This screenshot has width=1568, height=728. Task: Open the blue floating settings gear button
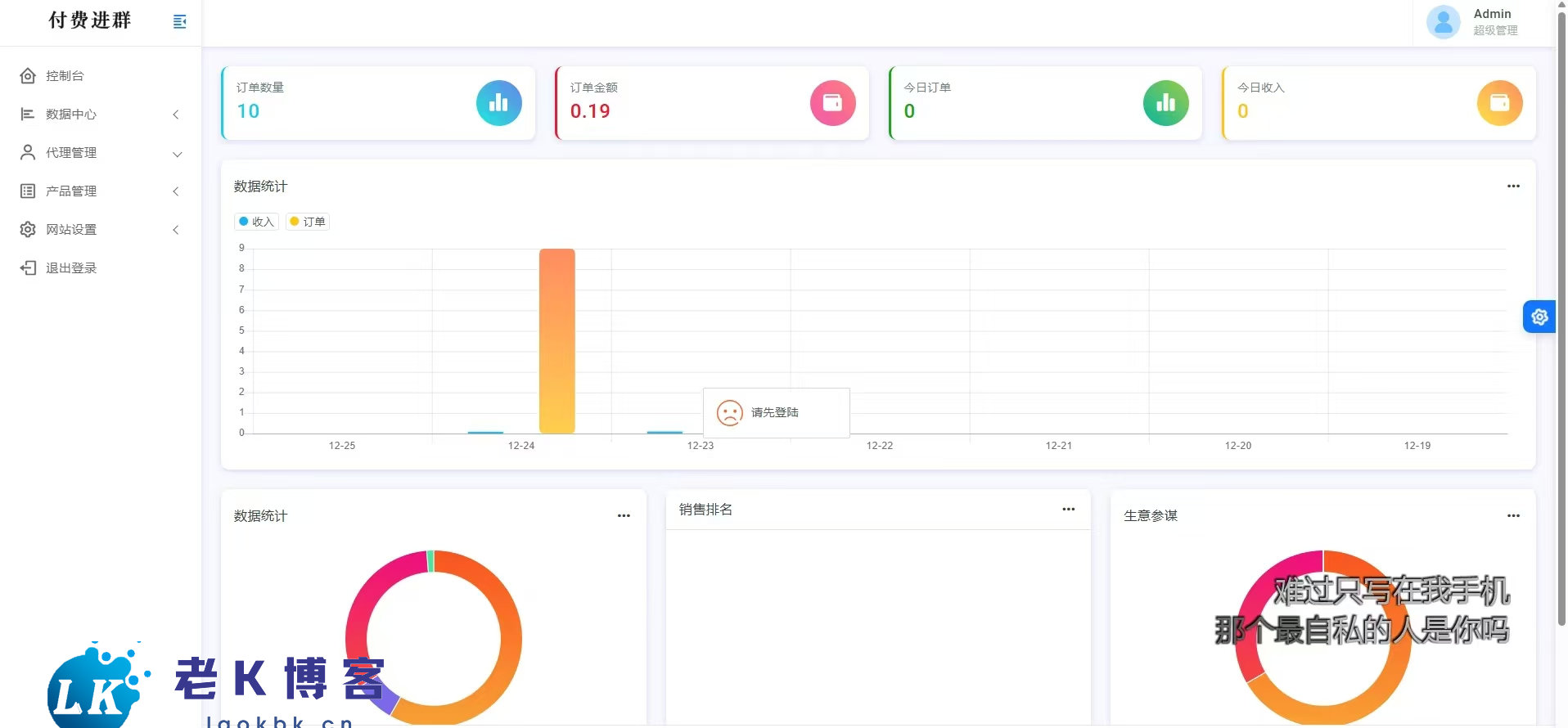[x=1539, y=317]
